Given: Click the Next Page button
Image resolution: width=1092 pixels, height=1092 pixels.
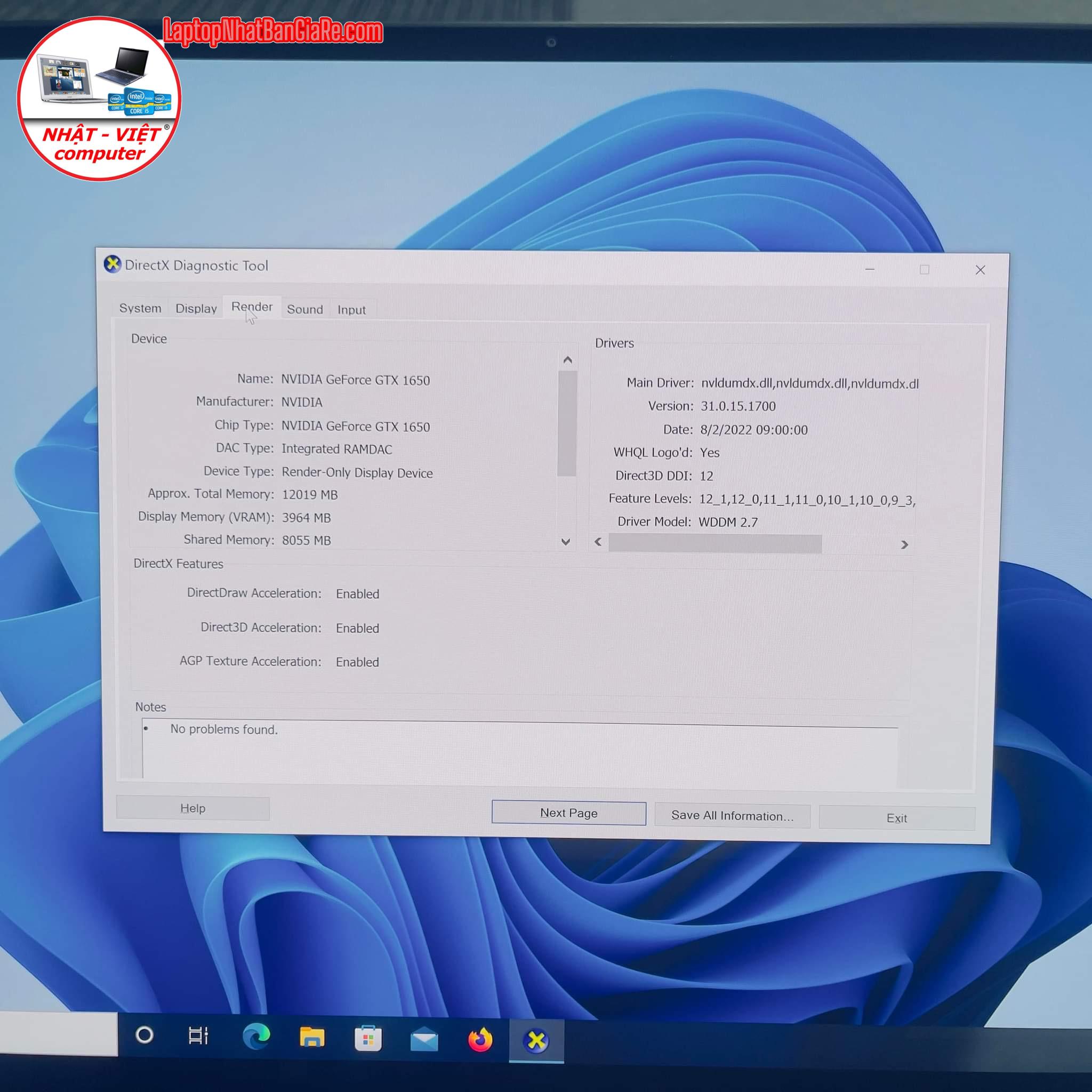Looking at the screenshot, I should click(x=568, y=813).
